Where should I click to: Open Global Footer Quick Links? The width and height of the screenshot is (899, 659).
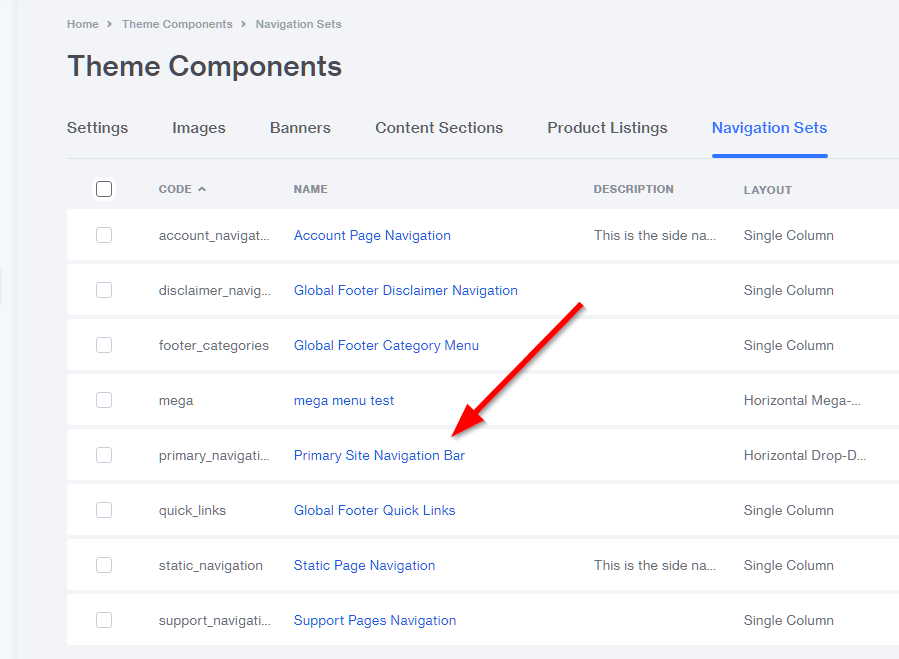[374, 510]
